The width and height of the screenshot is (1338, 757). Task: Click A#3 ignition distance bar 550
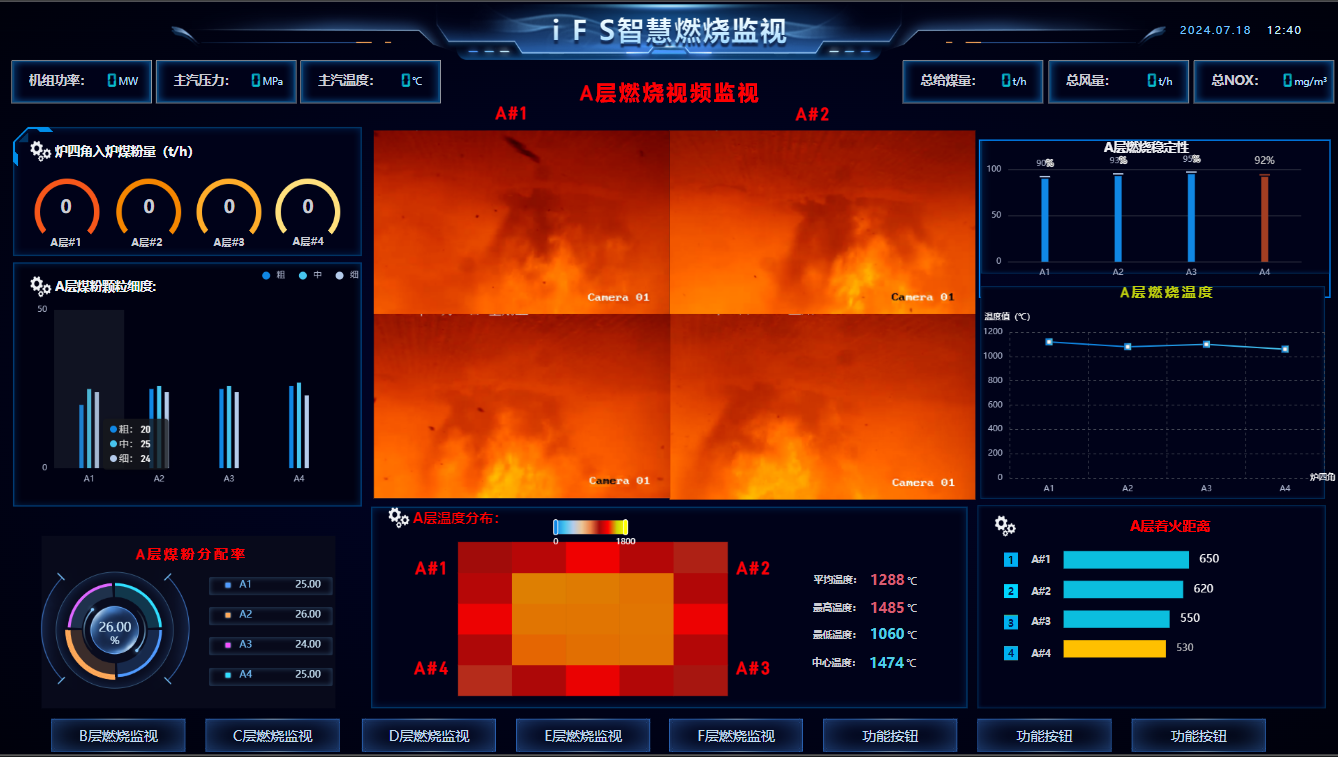tap(1116, 619)
